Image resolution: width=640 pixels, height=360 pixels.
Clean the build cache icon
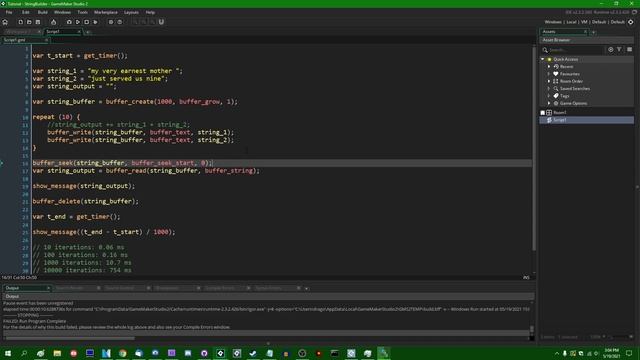[x=96, y=22]
